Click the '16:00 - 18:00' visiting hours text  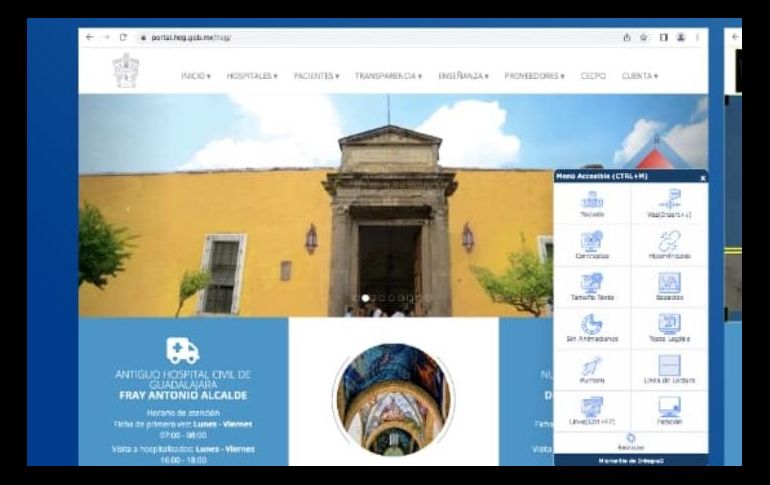point(183,460)
